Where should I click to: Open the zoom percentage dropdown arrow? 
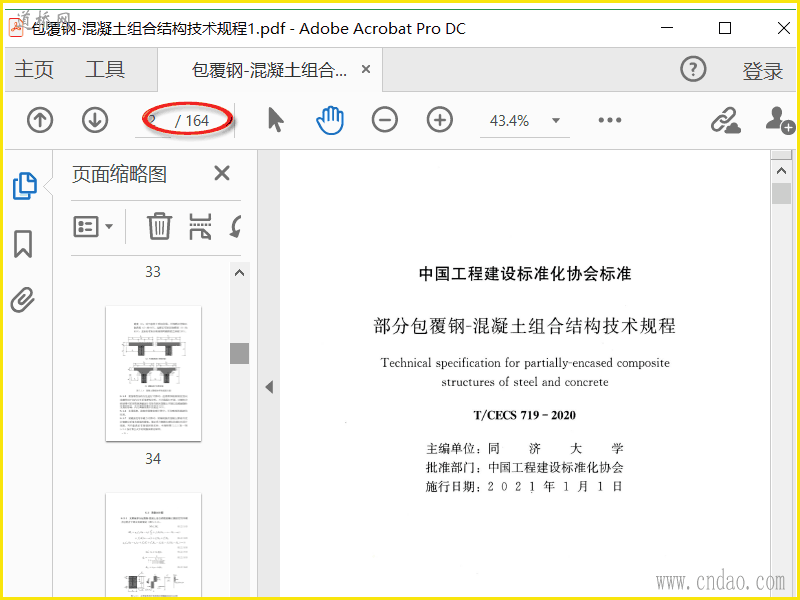tap(556, 121)
